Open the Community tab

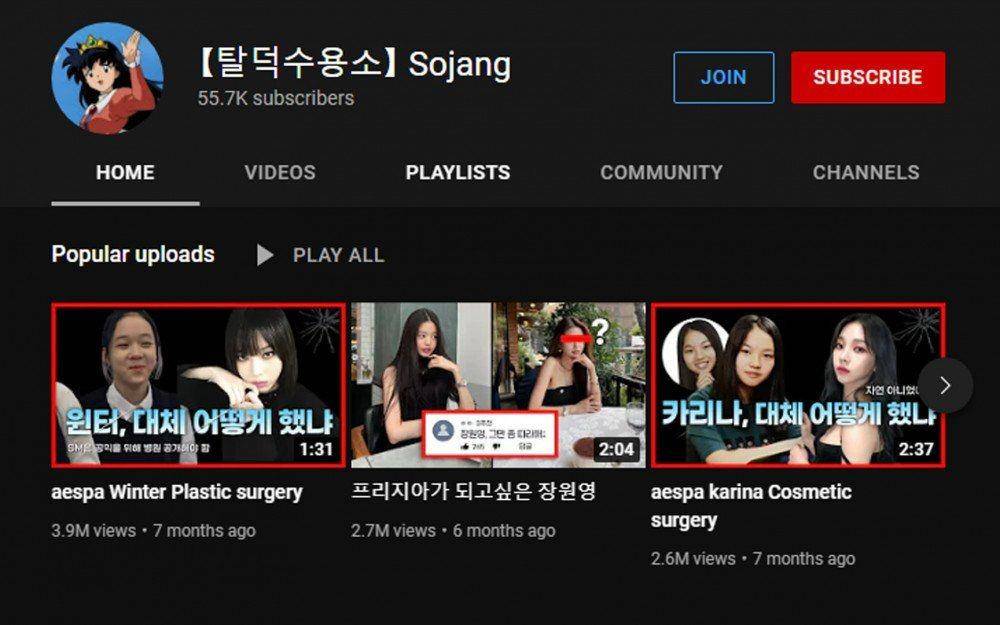tap(661, 172)
